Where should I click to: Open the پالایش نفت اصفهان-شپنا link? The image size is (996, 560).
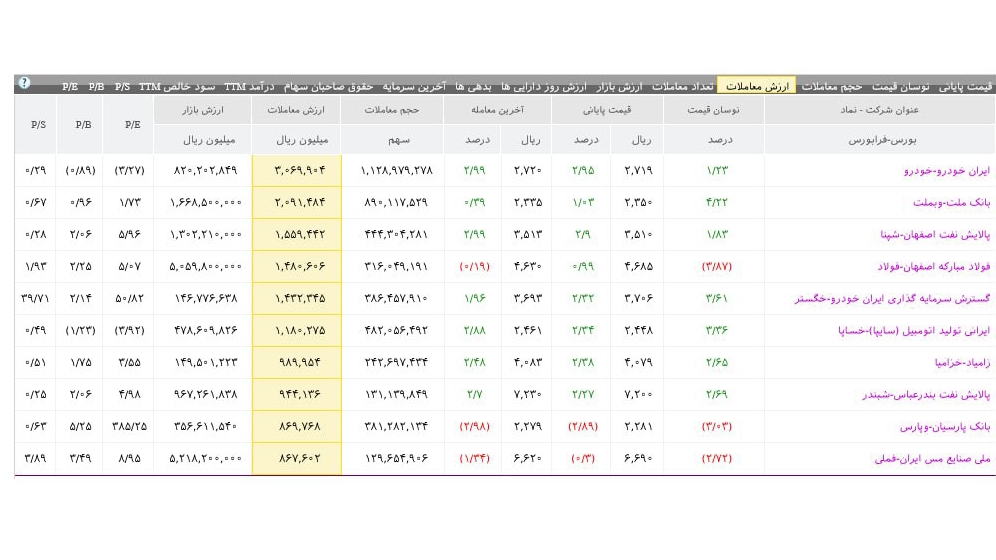click(x=935, y=234)
